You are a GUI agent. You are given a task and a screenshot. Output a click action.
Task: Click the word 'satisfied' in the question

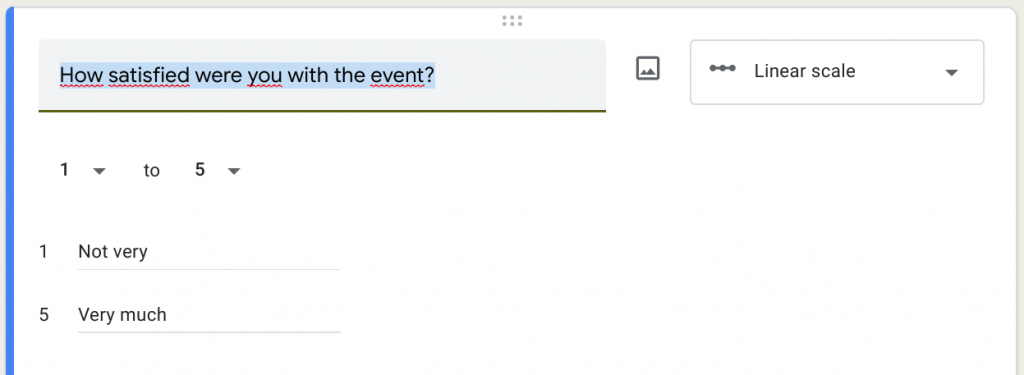pos(148,76)
